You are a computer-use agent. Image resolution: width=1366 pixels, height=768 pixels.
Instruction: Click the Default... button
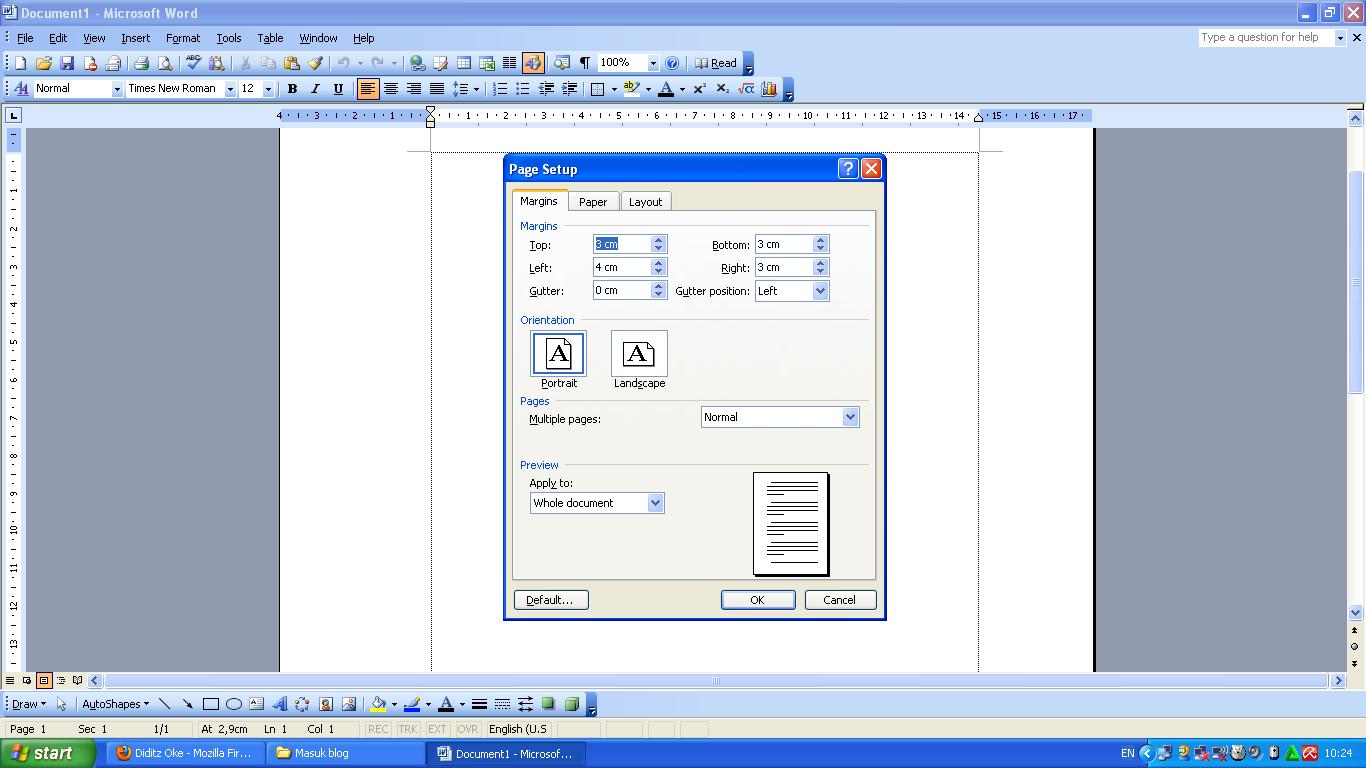click(x=551, y=600)
